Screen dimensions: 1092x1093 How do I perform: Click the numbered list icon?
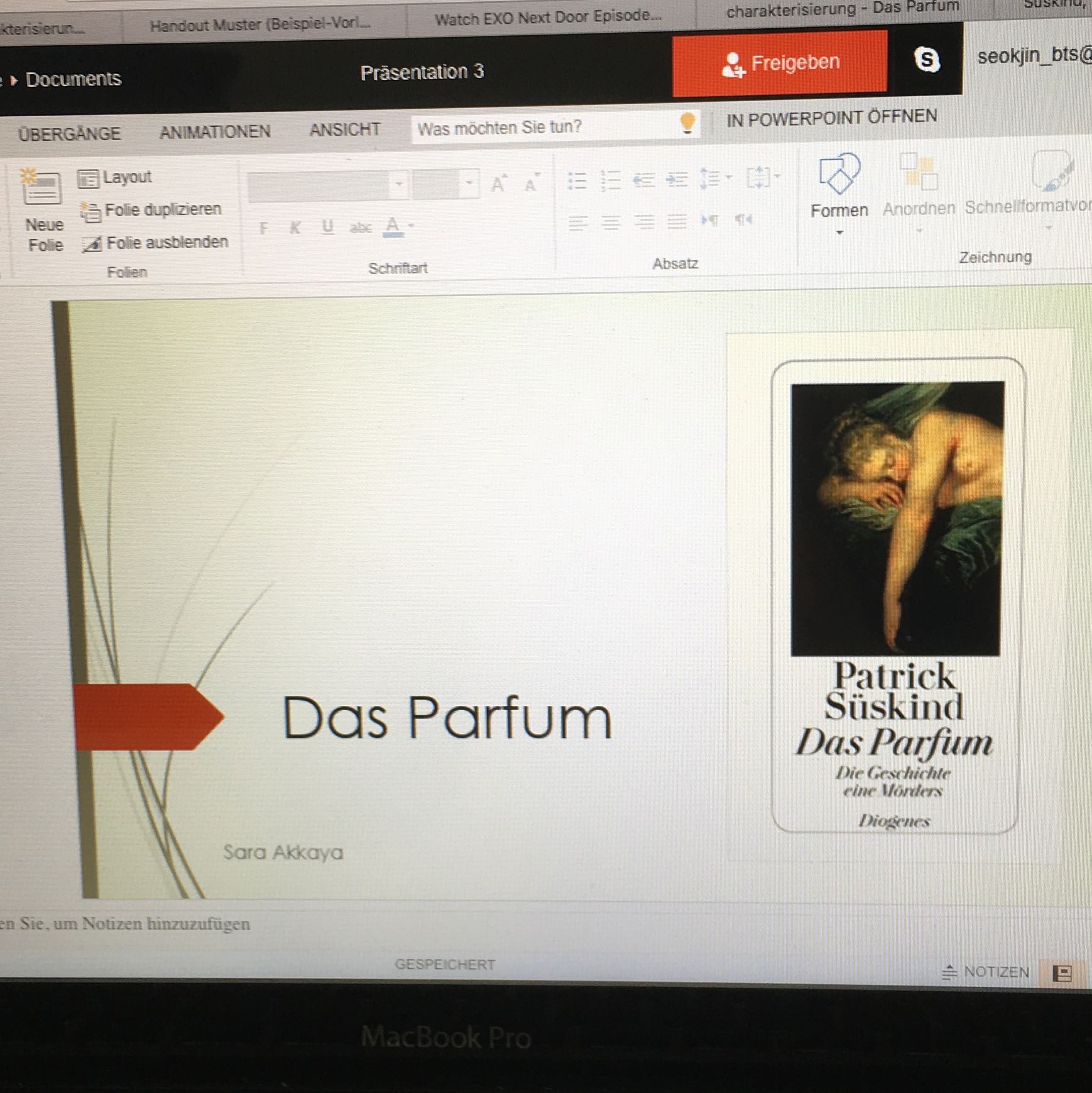click(x=610, y=181)
